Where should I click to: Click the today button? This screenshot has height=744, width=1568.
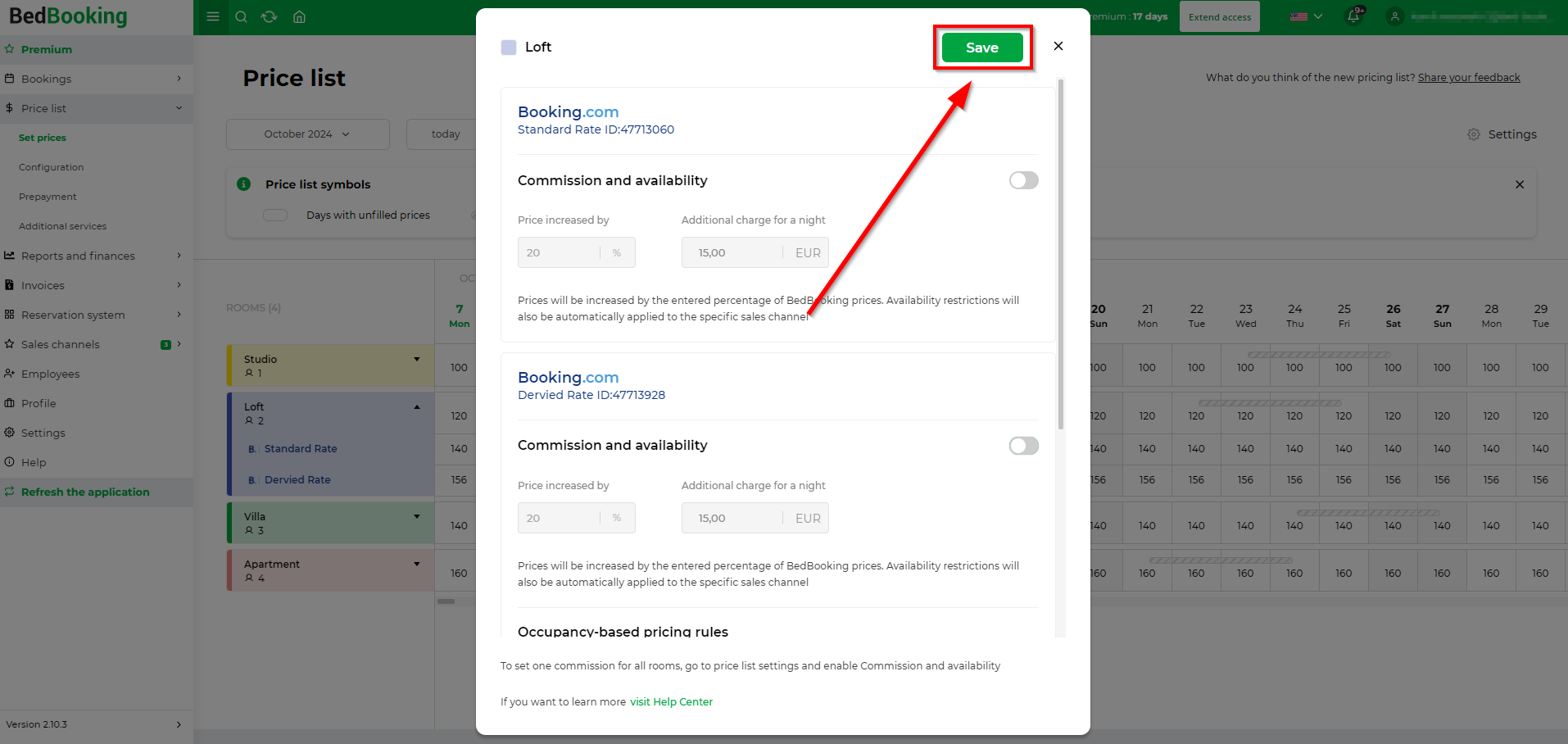(x=446, y=134)
